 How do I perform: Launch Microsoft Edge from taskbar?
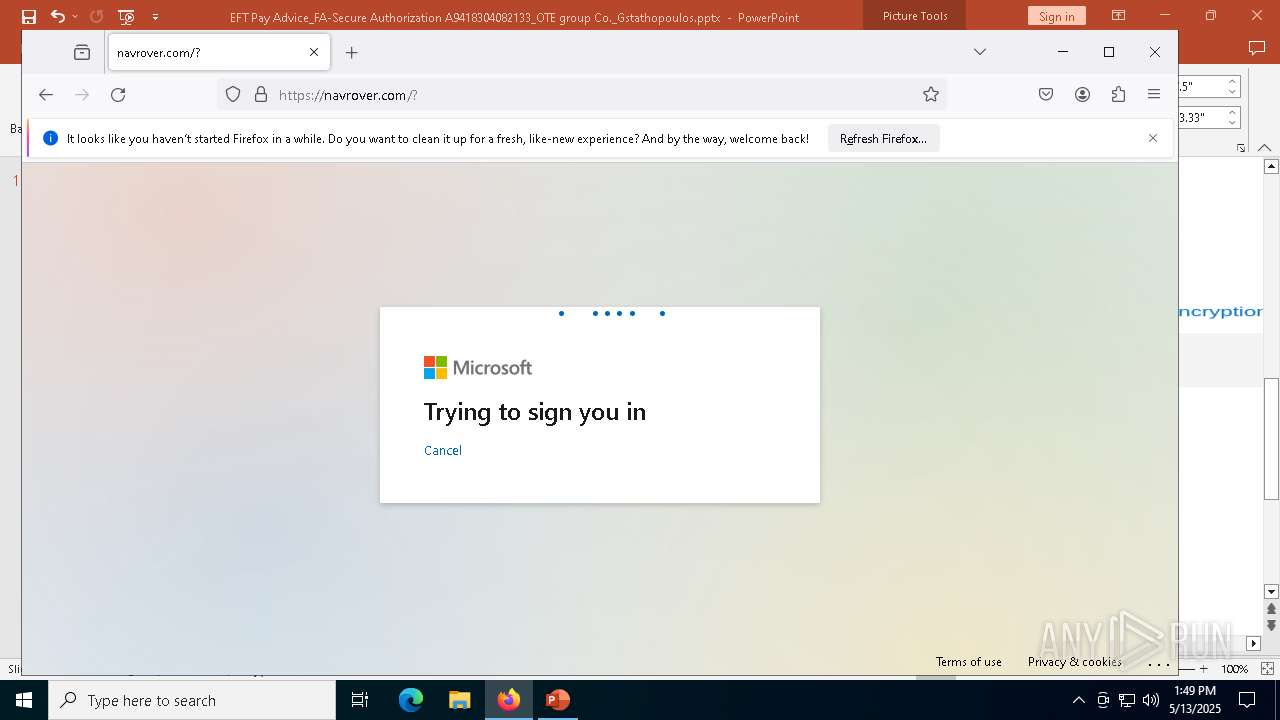[411, 700]
